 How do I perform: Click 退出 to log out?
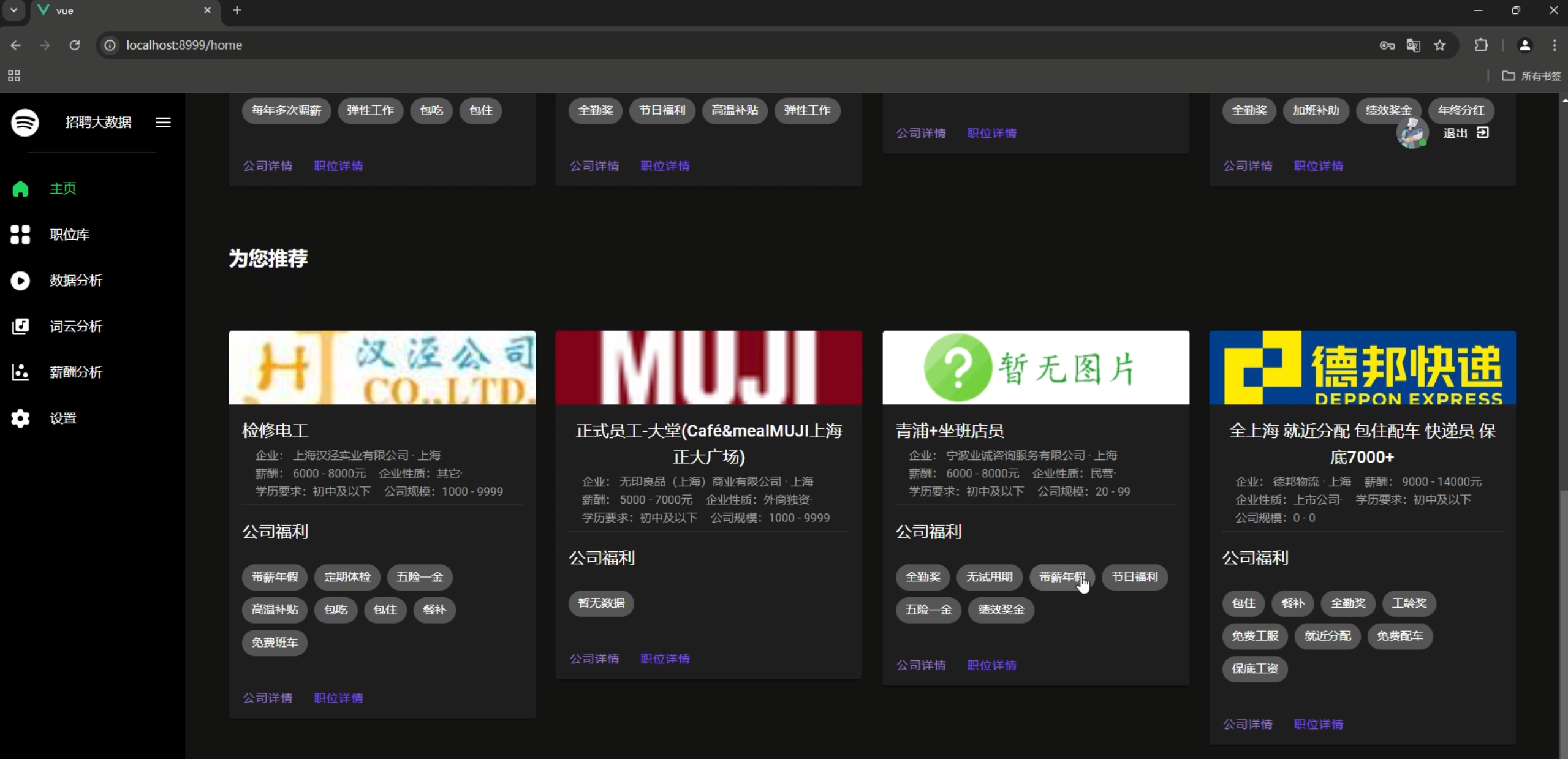1455,133
